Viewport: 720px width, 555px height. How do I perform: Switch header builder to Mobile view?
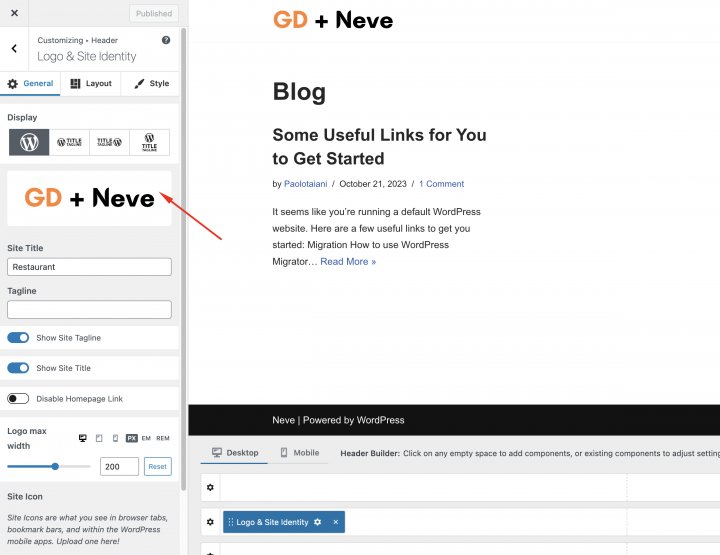coord(299,453)
